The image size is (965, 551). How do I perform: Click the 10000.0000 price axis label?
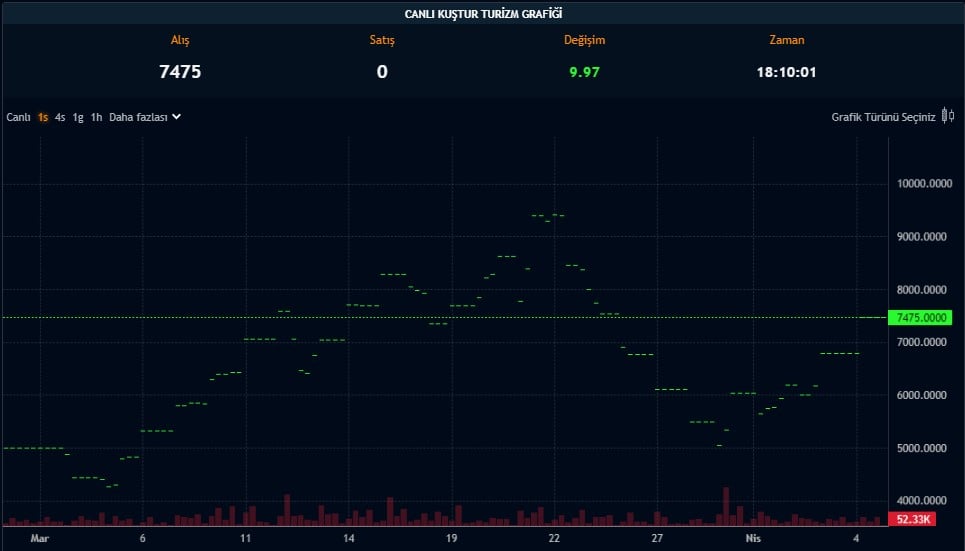click(921, 184)
